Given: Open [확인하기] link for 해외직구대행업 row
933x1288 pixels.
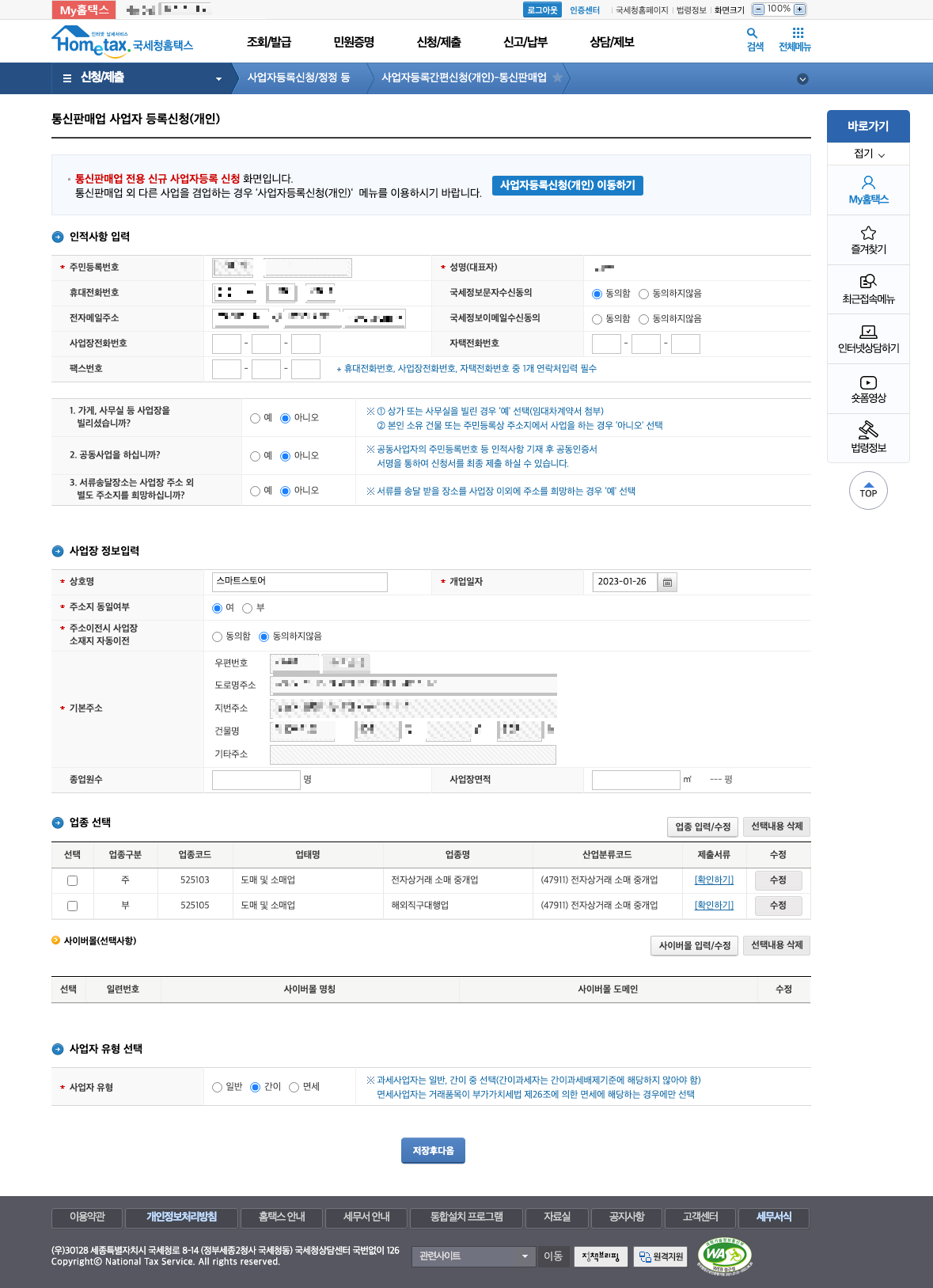Looking at the screenshot, I should [714, 906].
